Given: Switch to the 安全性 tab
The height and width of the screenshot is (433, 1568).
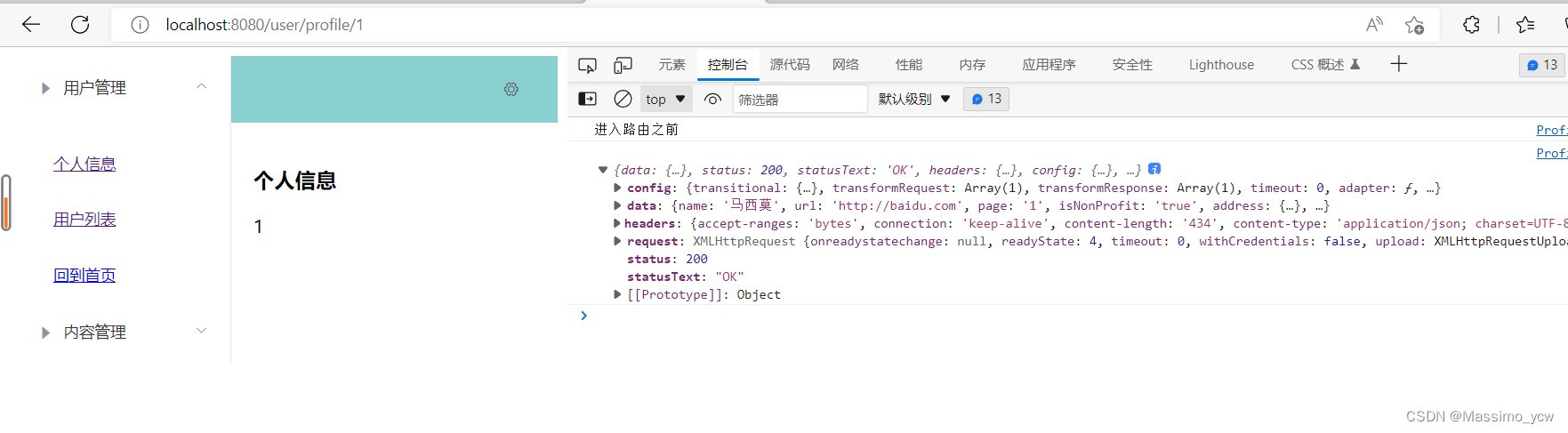Looking at the screenshot, I should point(1132,65).
